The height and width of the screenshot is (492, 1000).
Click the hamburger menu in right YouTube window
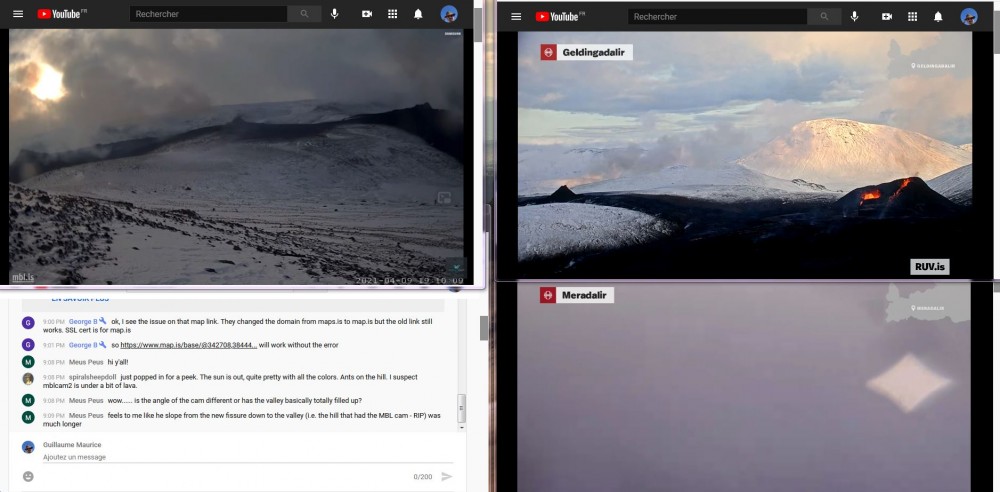click(x=516, y=17)
